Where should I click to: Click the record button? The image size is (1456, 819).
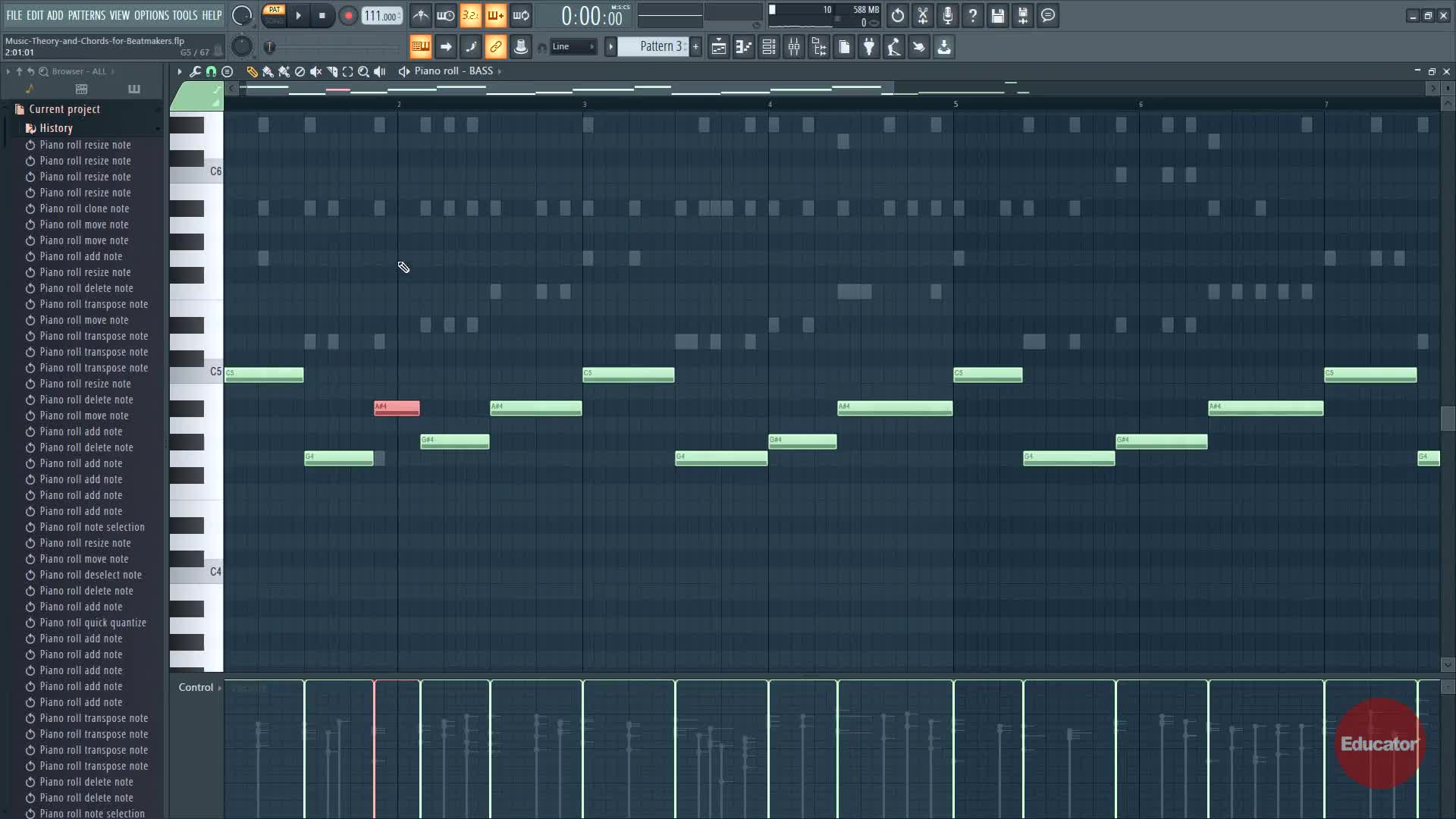tap(348, 15)
